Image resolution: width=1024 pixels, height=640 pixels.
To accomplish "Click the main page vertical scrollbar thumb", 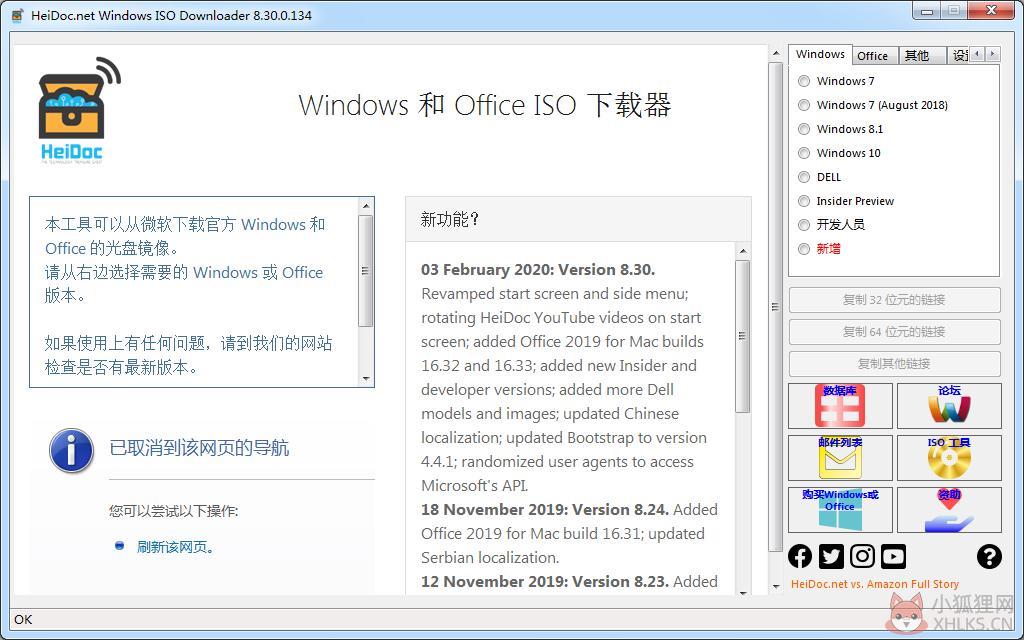I will 776,308.
